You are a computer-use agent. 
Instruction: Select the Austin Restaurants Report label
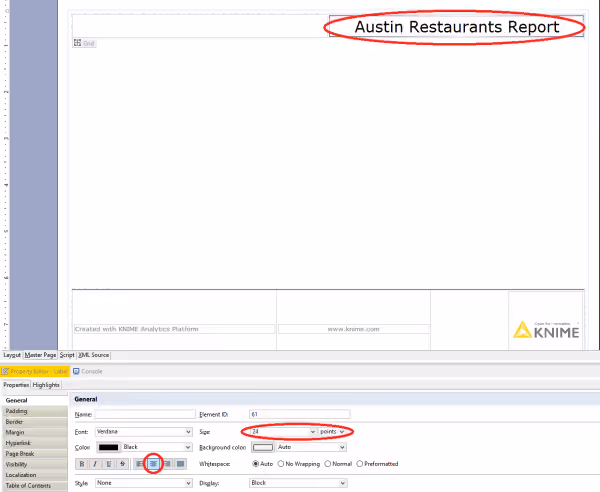tap(457, 26)
